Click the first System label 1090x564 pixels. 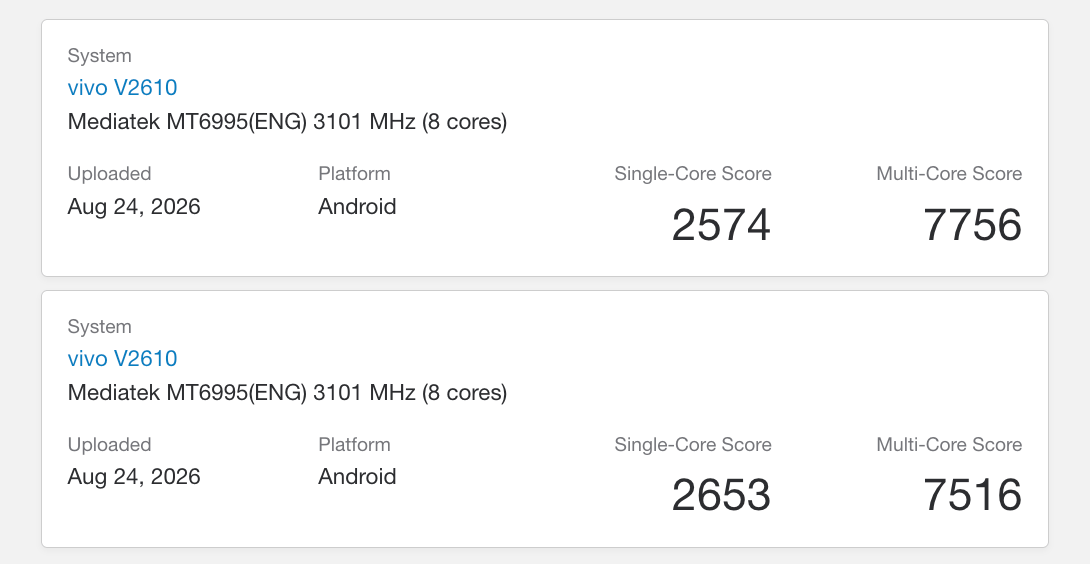99,56
